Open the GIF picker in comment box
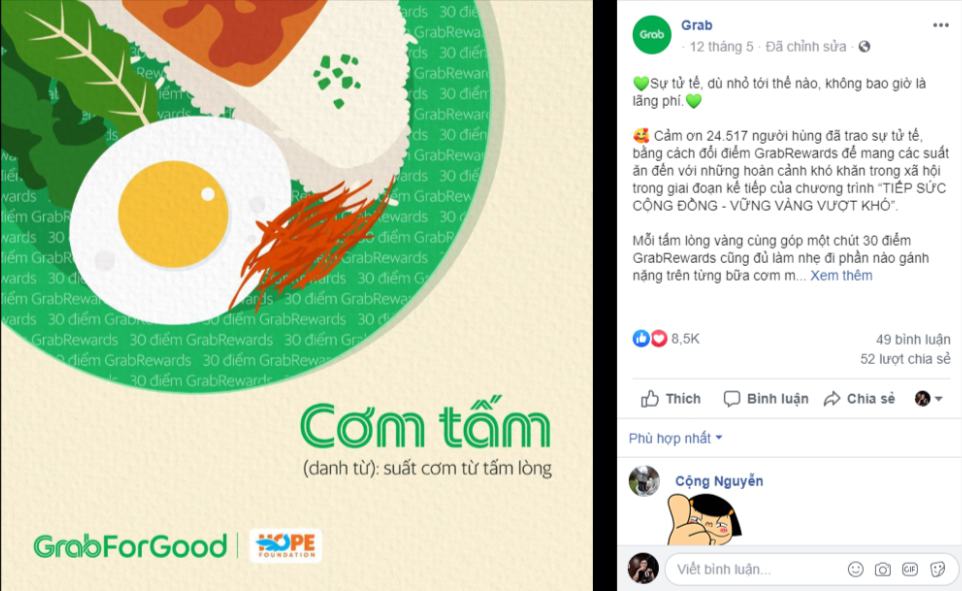Viewport: 962px width, 591px height. point(910,569)
